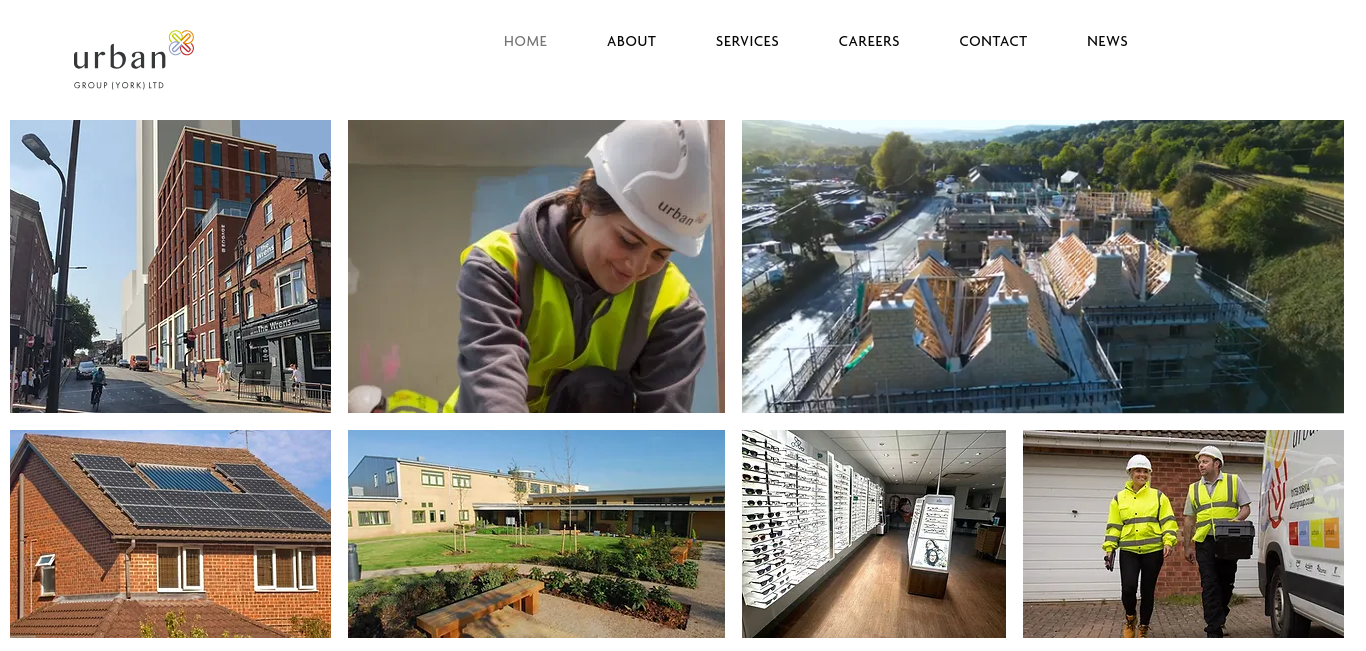
Task: Click the Urban Group (York) Ltd logo
Action: click(133, 60)
